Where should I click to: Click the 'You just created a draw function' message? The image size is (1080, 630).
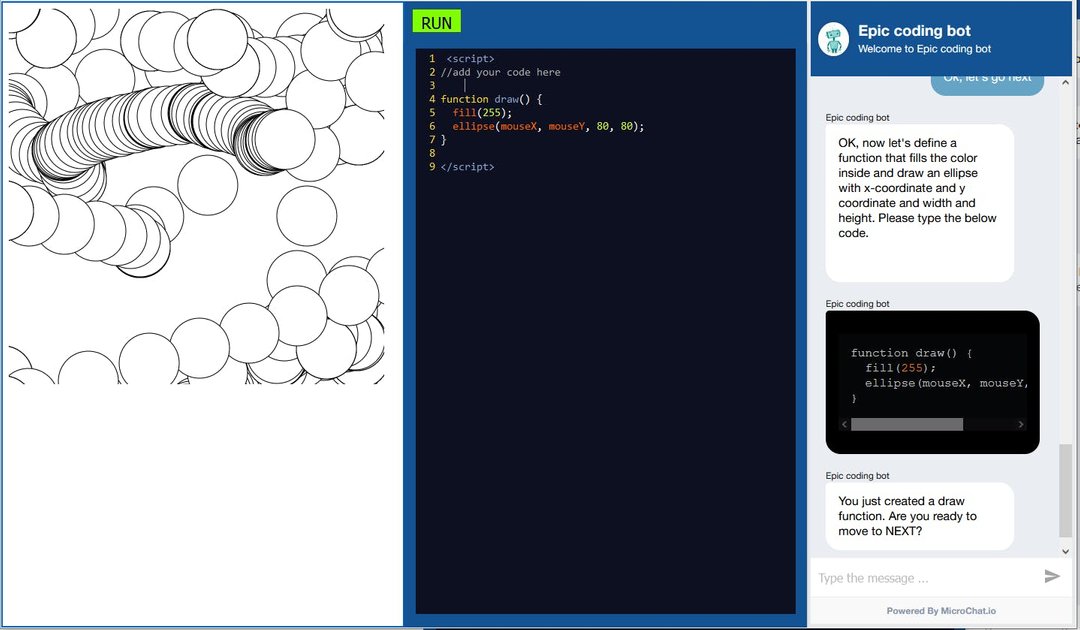point(919,516)
